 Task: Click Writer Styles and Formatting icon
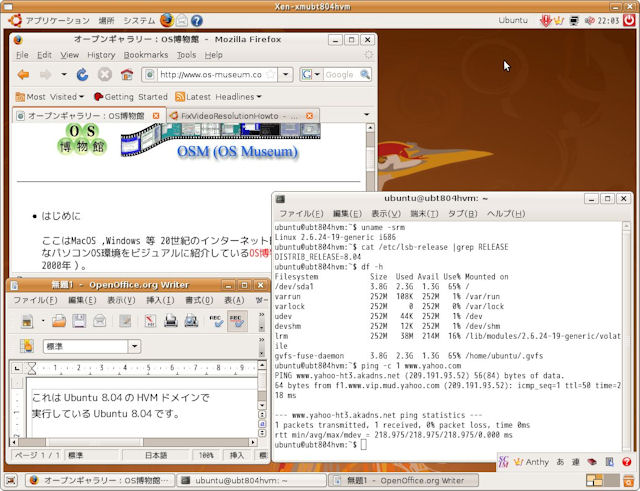[27, 346]
